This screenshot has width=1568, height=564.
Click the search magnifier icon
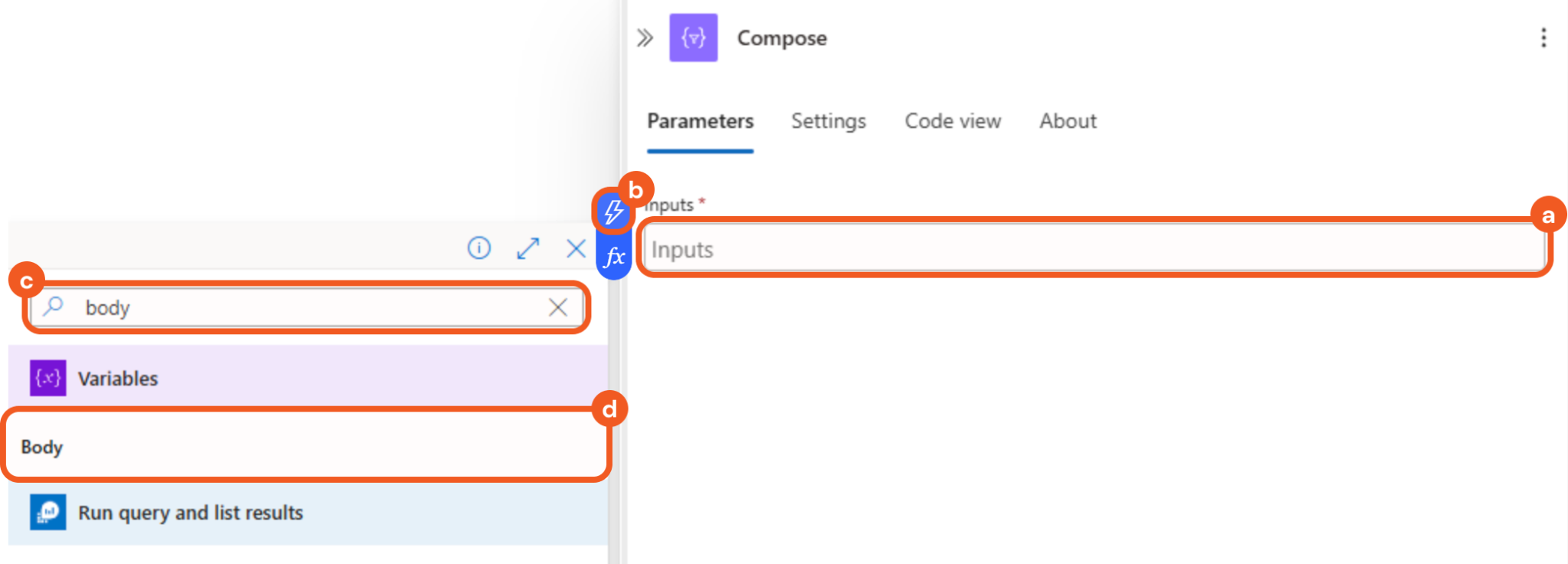53,307
